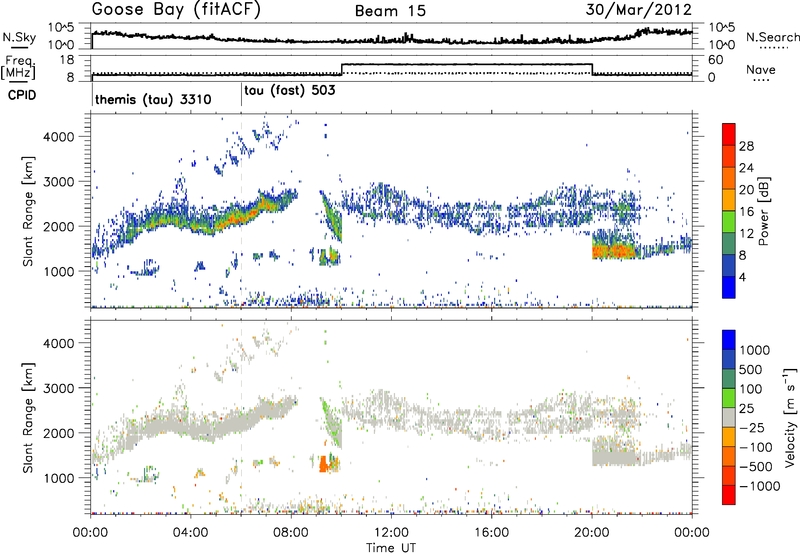The height and width of the screenshot is (554, 800).
Task: Click the '20:00' time axis tick label
Action: click(x=592, y=533)
